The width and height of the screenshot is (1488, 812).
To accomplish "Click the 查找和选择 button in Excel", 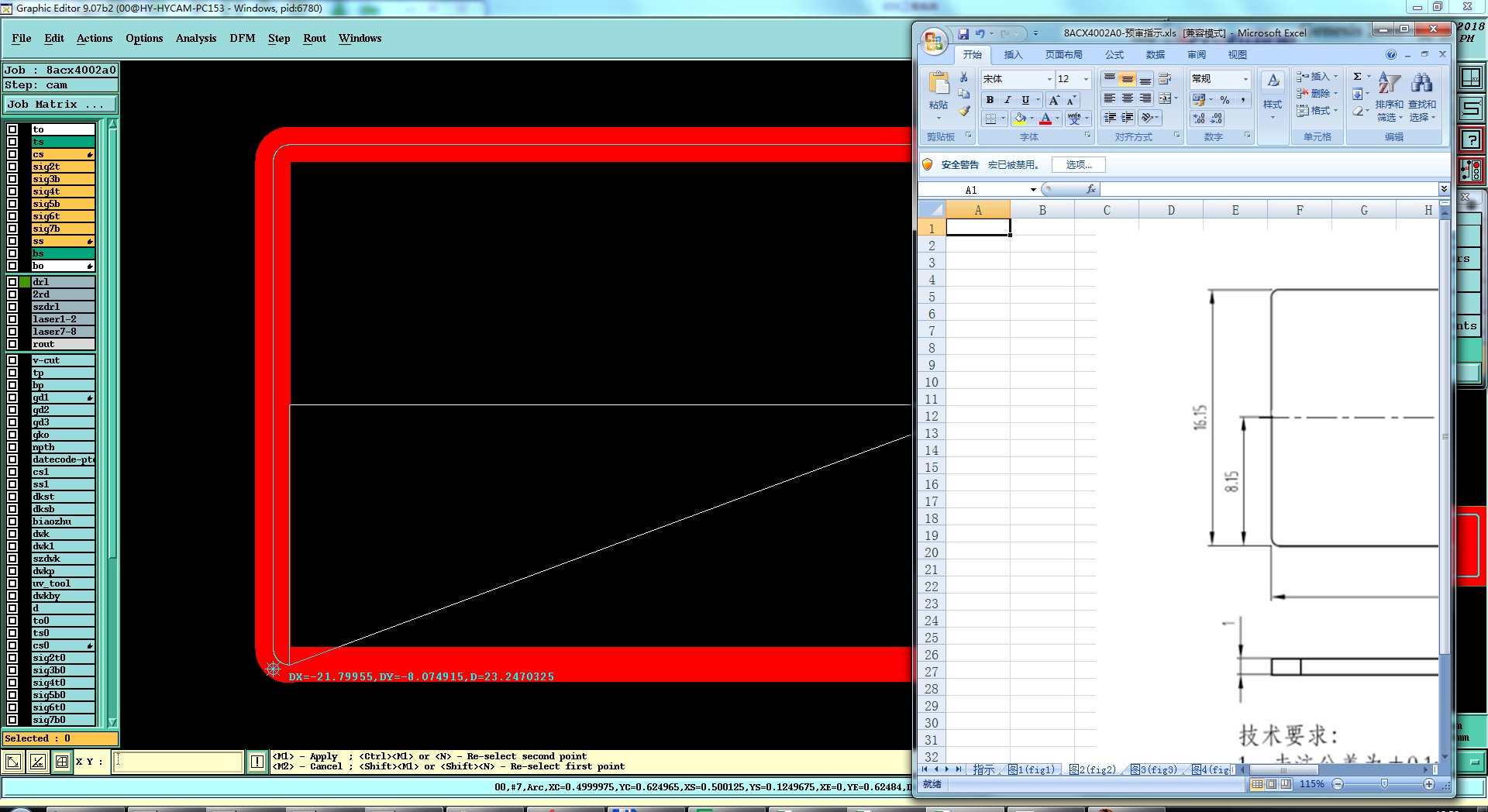I will coord(1422,96).
